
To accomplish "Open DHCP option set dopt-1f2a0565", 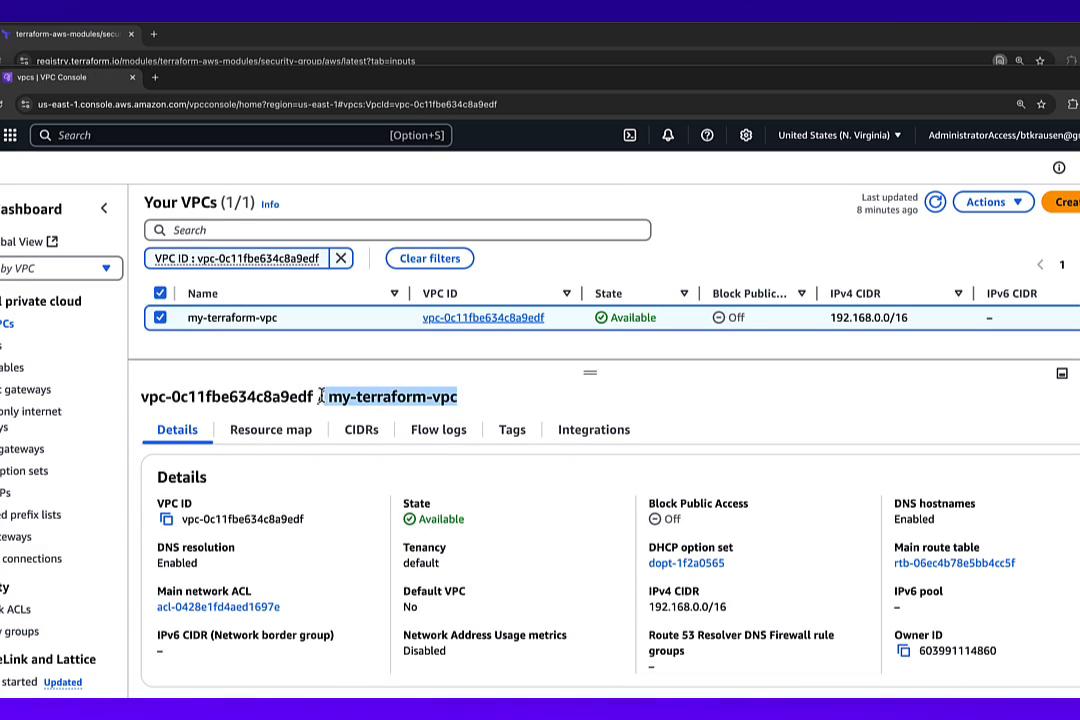I will [x=686, y=563].
